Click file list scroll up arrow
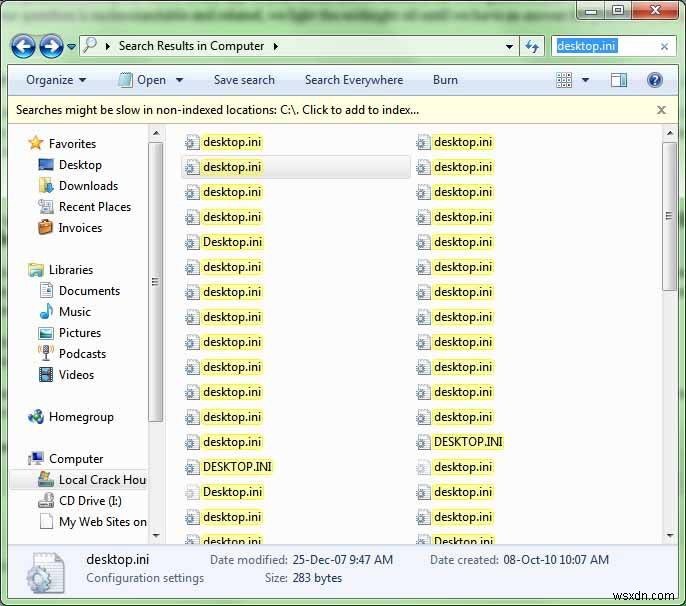686x606 pixels. [x=669, y=133]
